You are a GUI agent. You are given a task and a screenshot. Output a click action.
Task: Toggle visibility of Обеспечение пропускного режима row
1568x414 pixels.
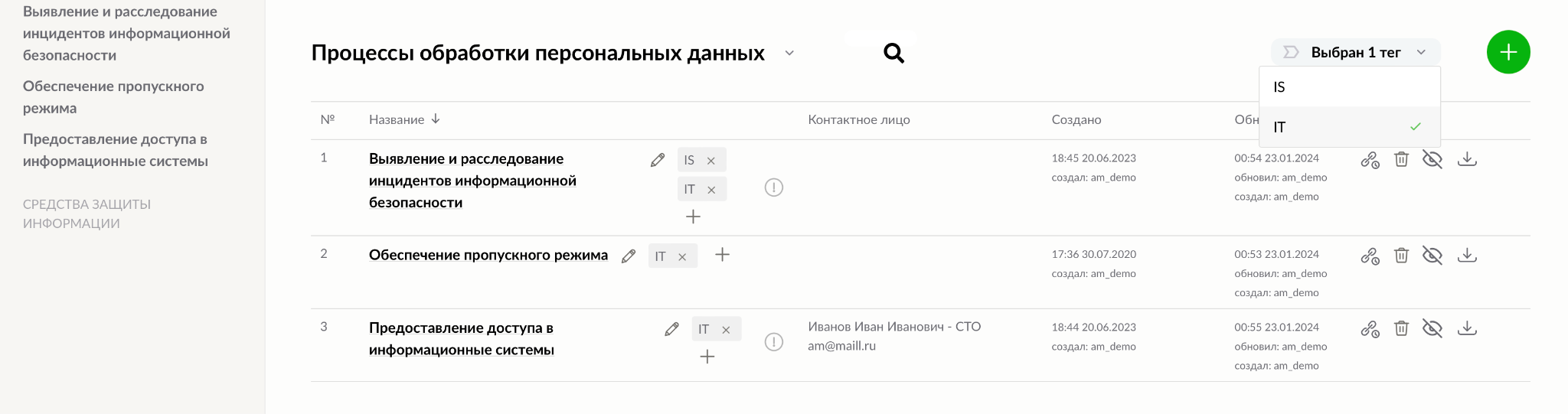pos(1432,255)
